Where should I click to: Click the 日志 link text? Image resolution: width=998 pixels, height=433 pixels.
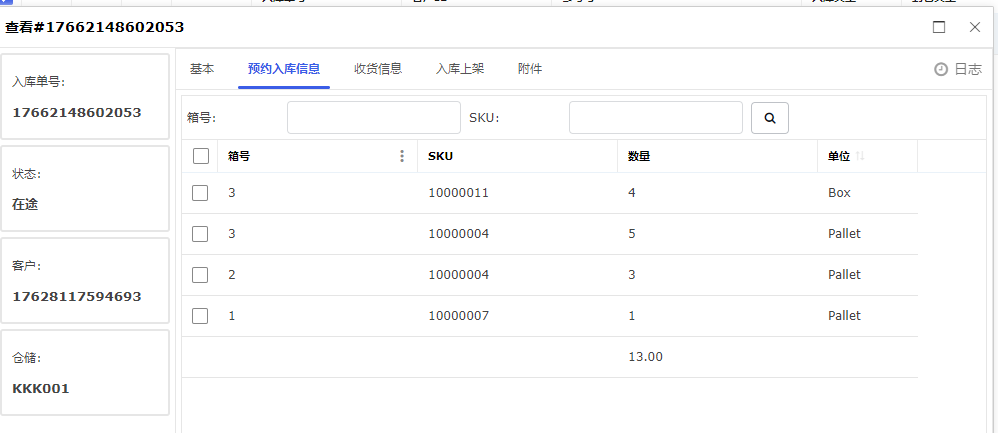(968, 69)
